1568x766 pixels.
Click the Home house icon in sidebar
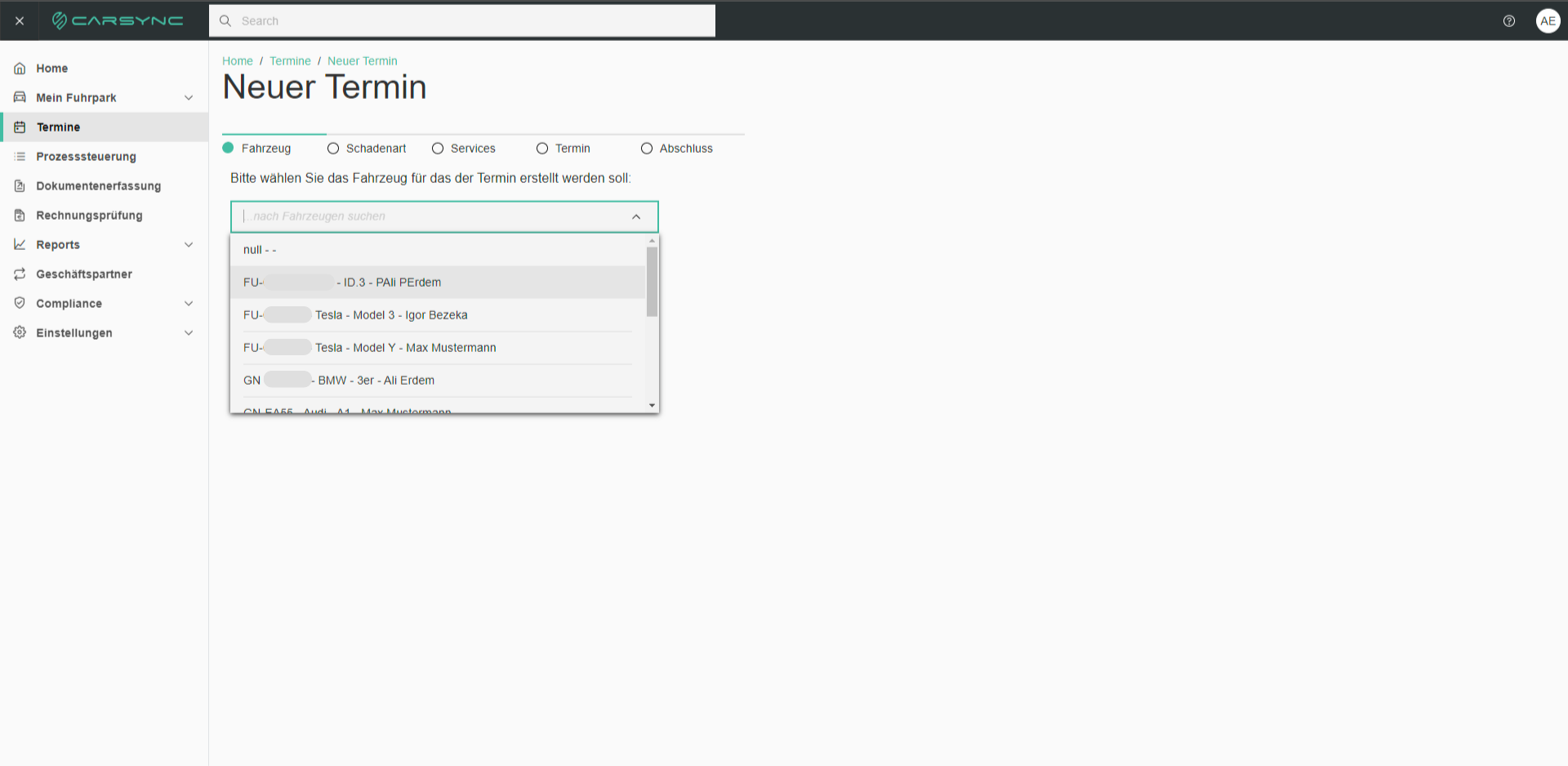[20, 69]
